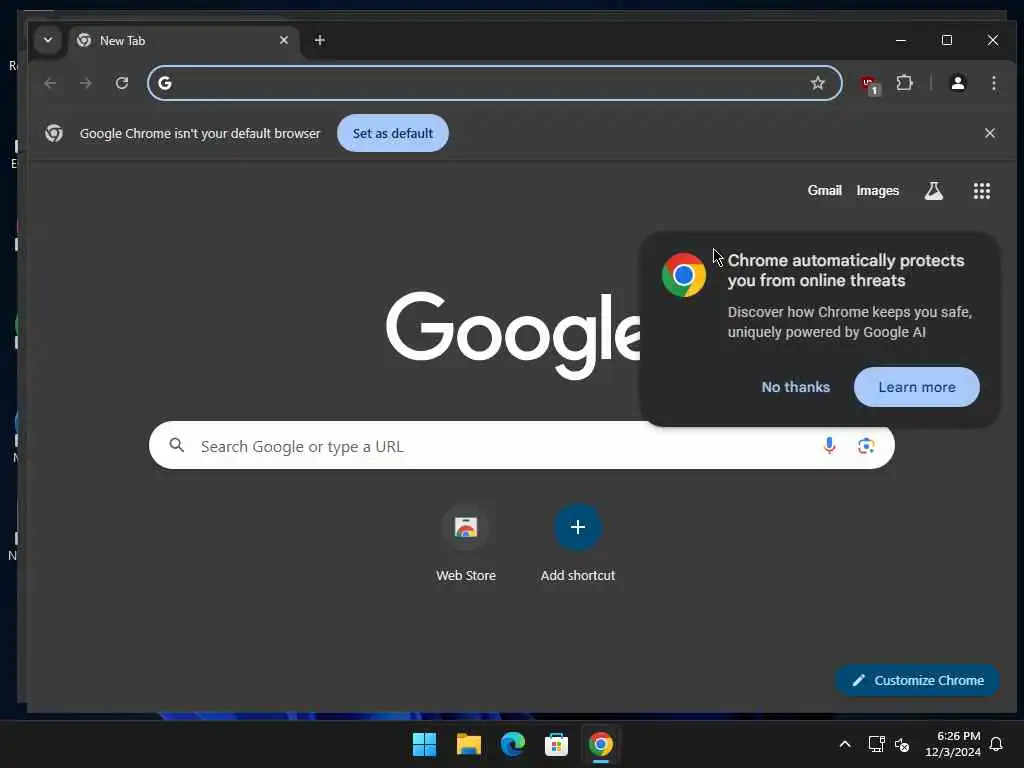Close the New Tab tab
Screen dimensions: 1024x768
pyautogui.click(x=284, y=40)
